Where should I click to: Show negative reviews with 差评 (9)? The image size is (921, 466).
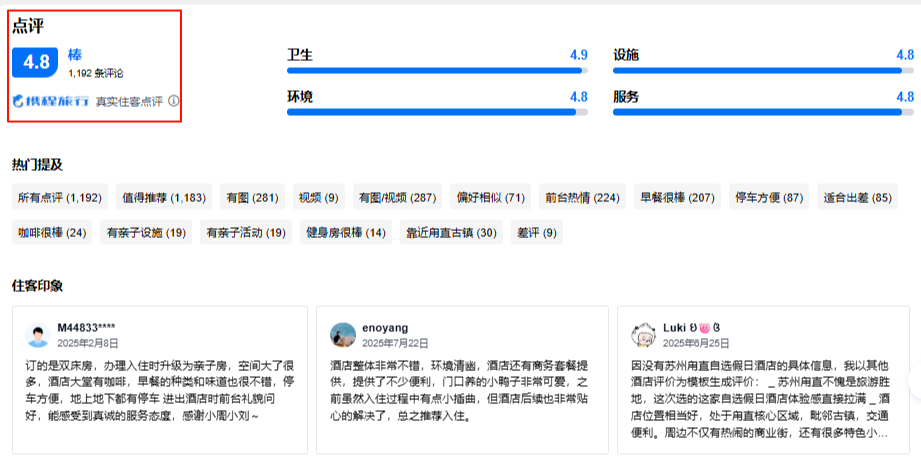point(537,233)
